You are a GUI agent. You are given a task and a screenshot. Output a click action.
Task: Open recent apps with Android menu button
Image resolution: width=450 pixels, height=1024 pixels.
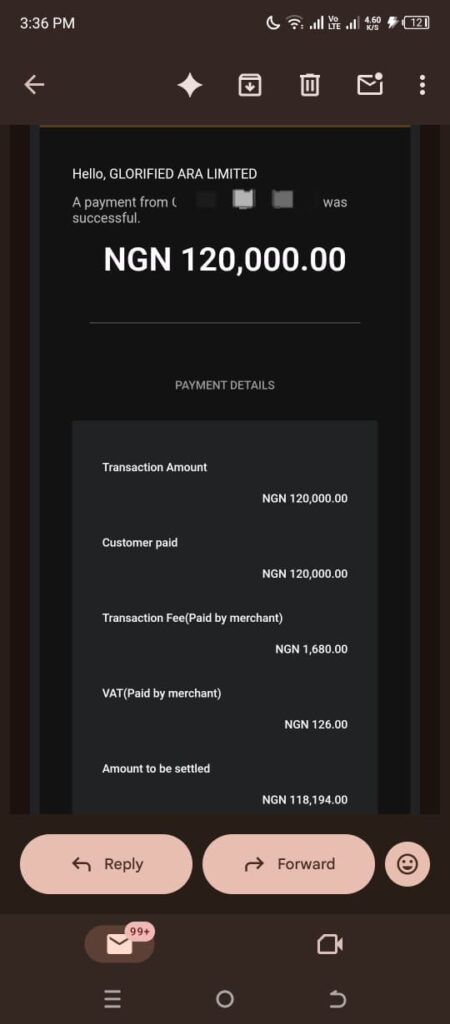(x=112, y=999)
